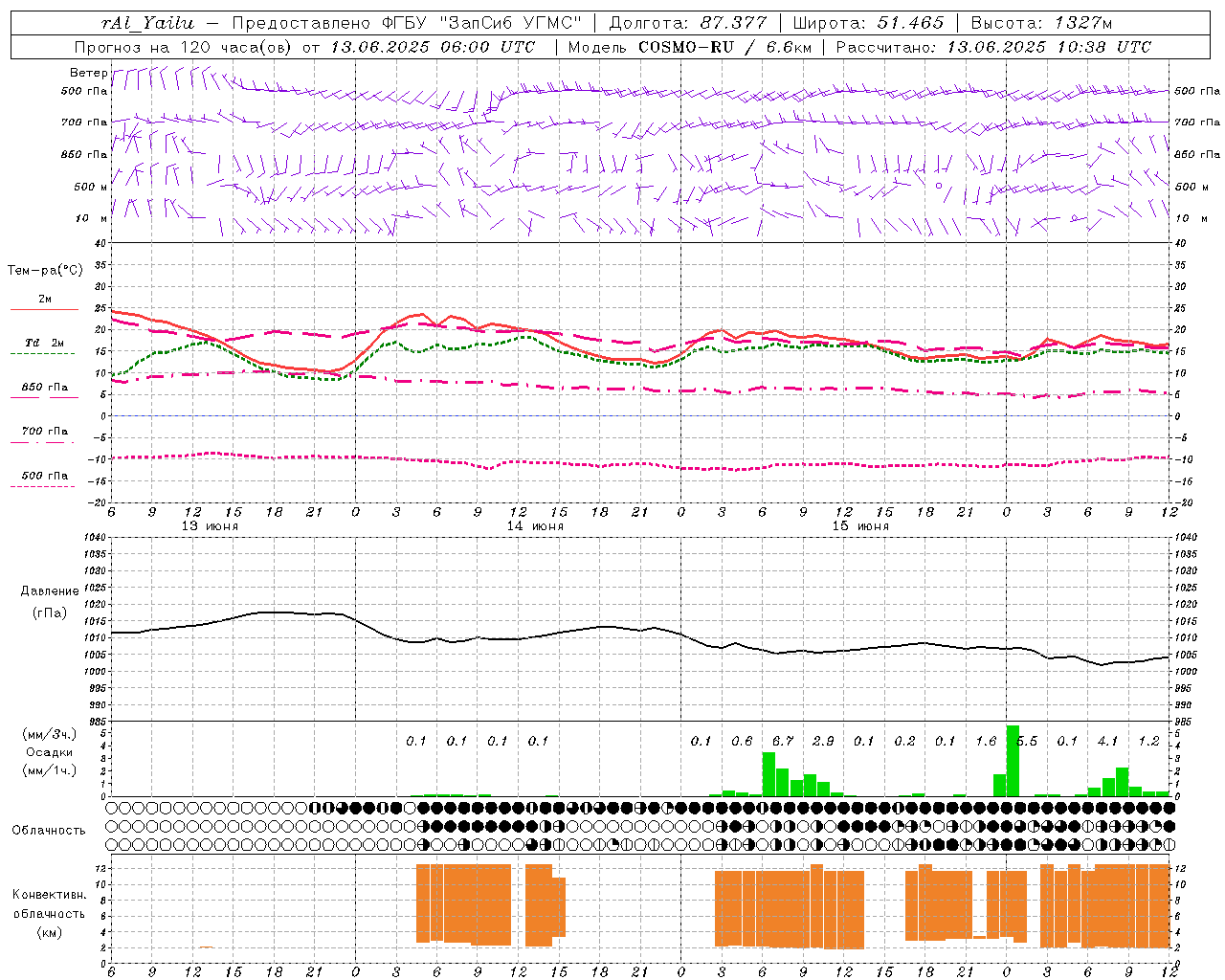The image size is (1225, 980).
Task: Click the '(км)' convective cloud unit label
Action: (50, 931)
